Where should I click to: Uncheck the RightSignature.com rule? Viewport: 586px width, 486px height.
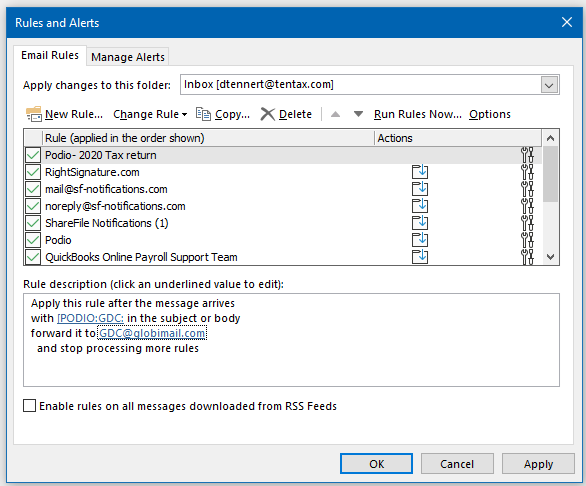33,172
